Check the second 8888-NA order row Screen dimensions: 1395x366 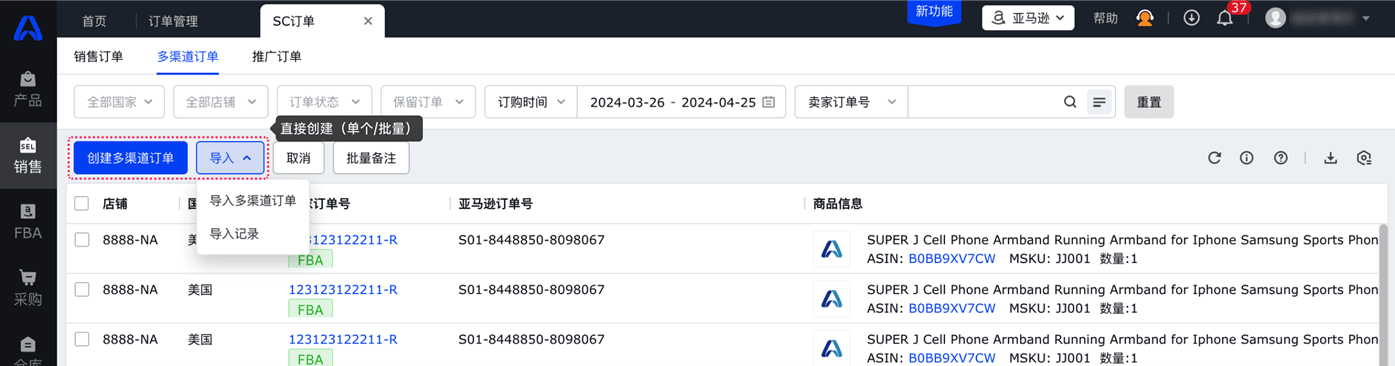pyautogui.click(x=82, y=290)
